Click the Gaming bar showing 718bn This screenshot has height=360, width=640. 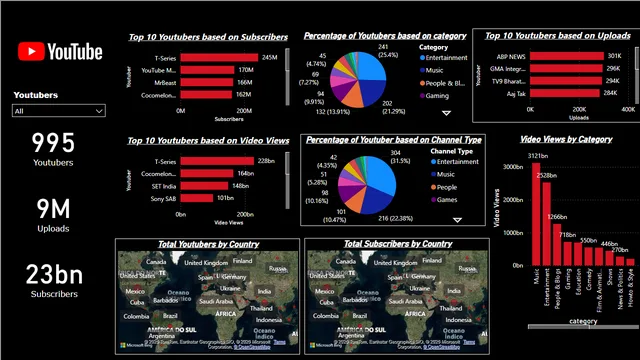pyautogui.click(x=568, y=253)
